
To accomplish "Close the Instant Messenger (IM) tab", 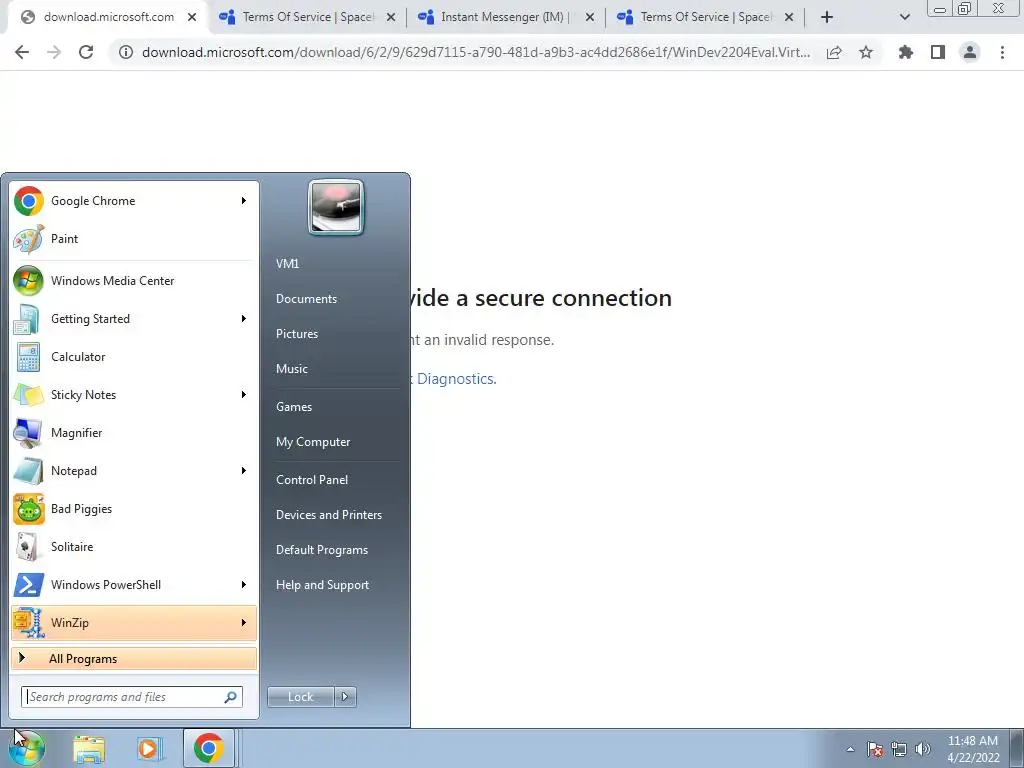I will click(x=590, y=18).
